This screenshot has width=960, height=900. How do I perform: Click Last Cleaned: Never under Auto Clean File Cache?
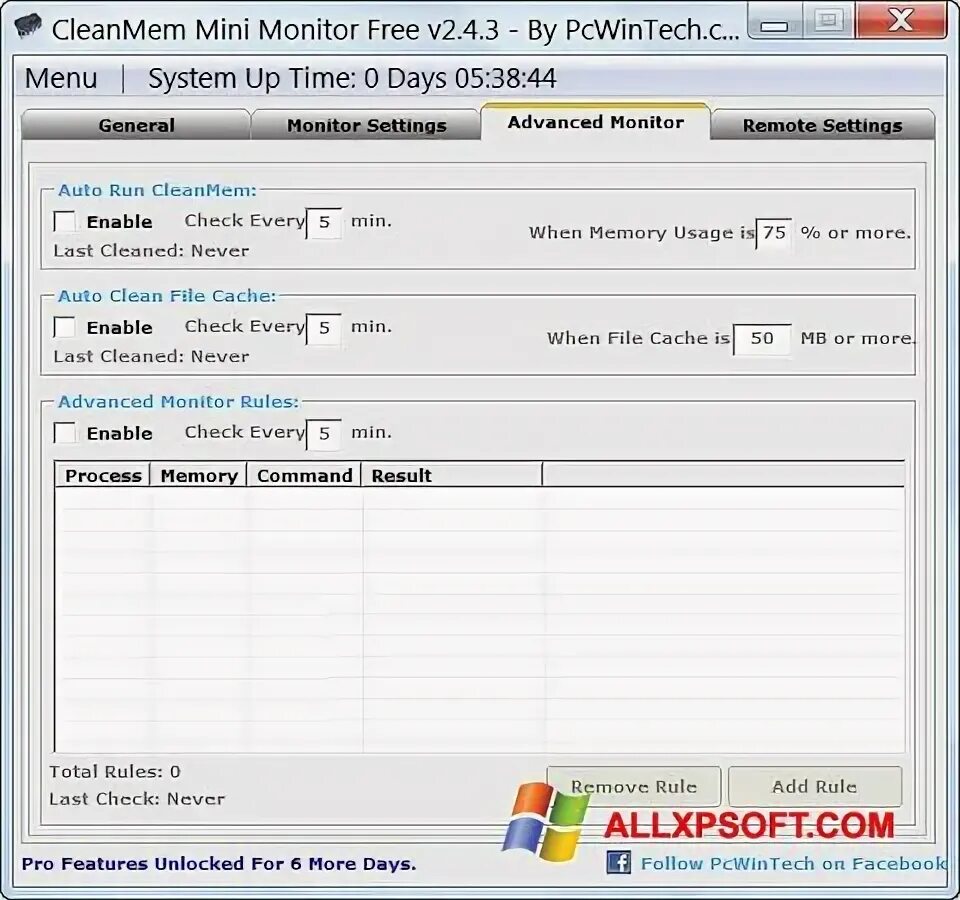coord(151,356)
